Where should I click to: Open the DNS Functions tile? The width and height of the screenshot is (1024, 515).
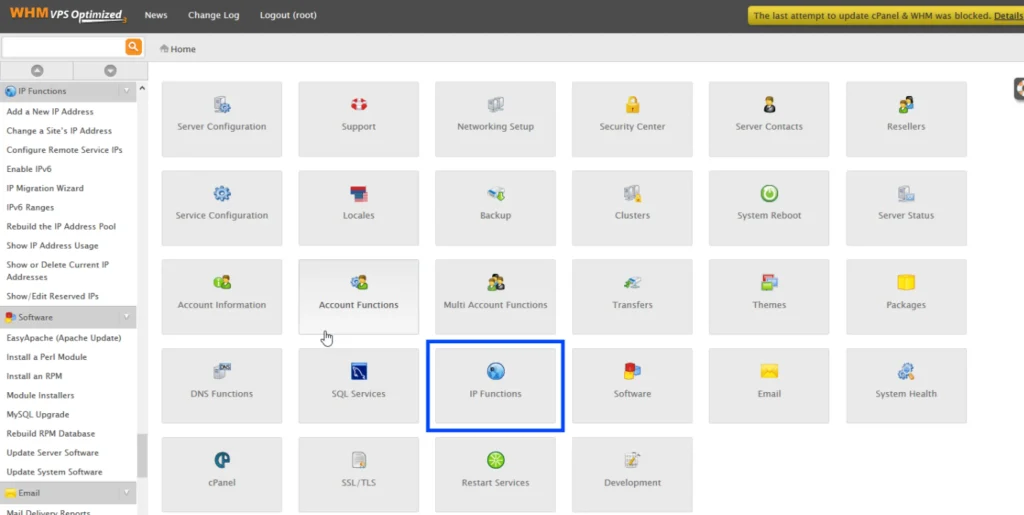[x=222, y=386]
